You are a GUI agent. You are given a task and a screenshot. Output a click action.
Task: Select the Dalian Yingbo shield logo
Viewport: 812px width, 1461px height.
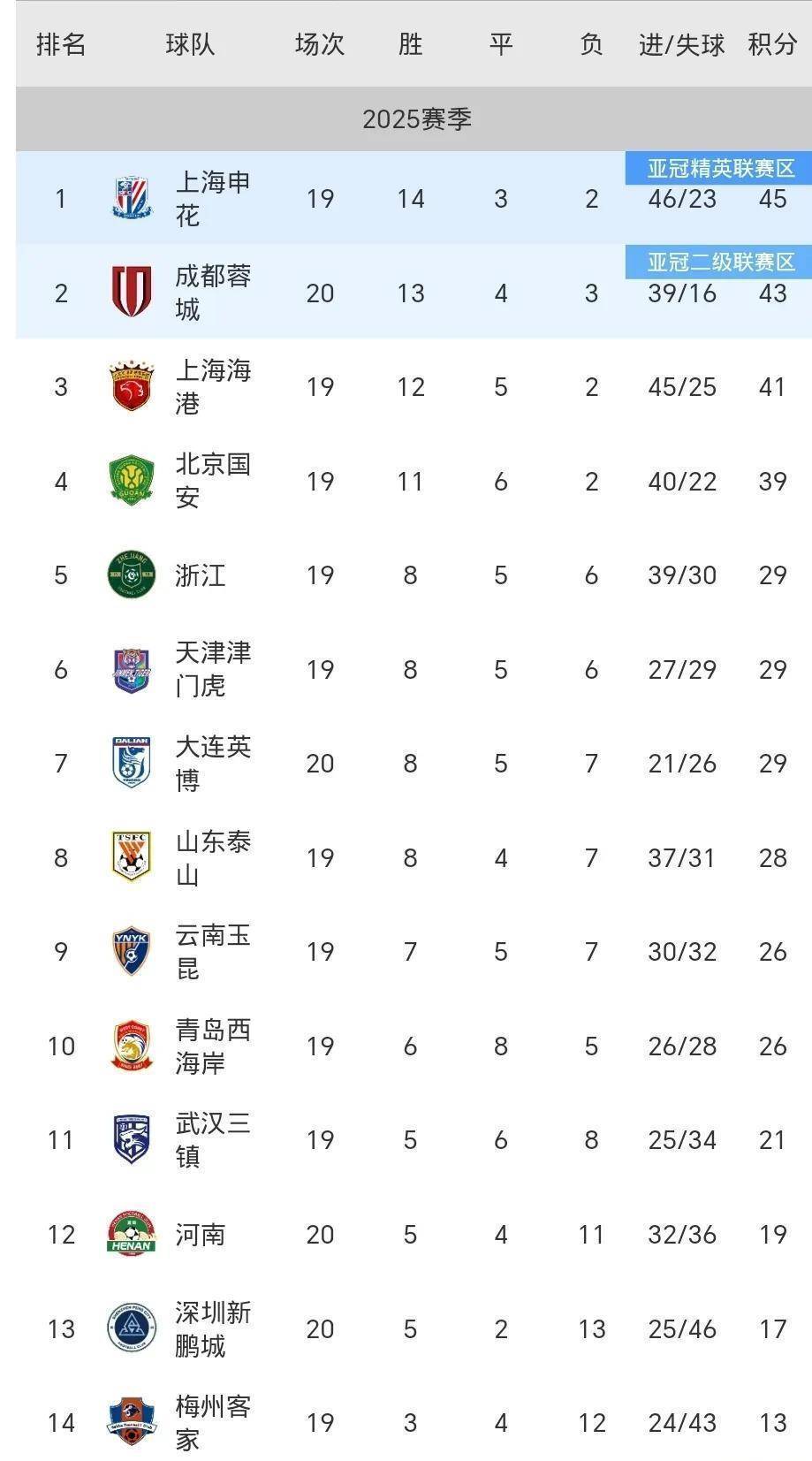tap(132, 763)
